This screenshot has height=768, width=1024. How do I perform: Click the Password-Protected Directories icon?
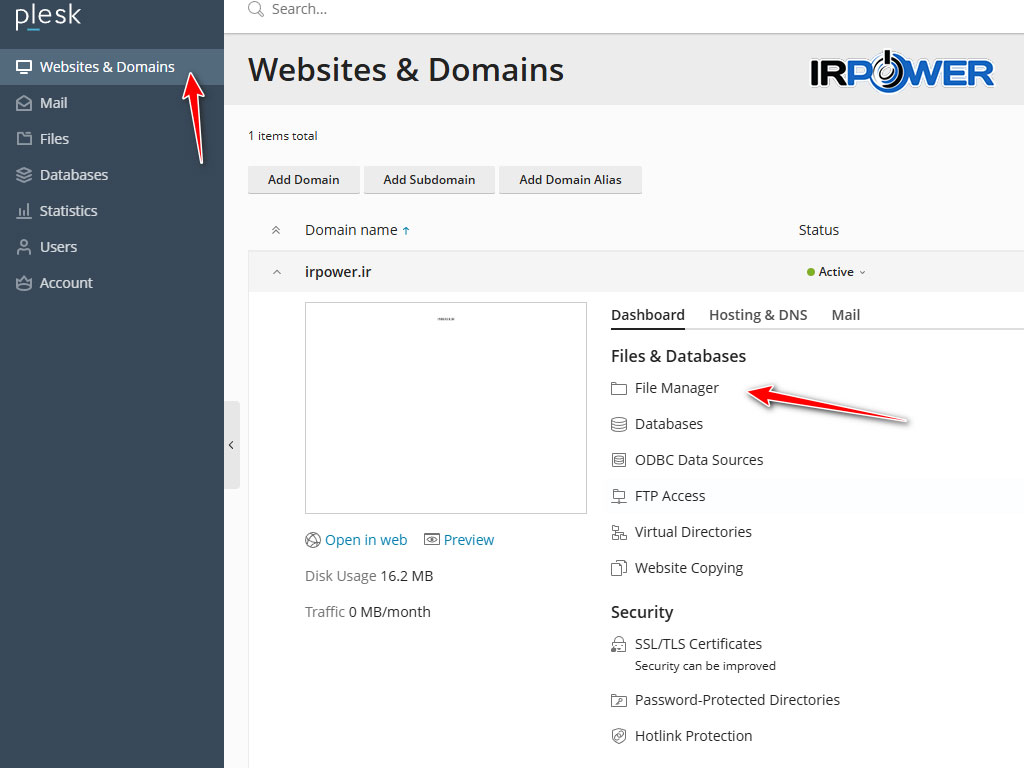pyautogui.click(x=619, y=700)
